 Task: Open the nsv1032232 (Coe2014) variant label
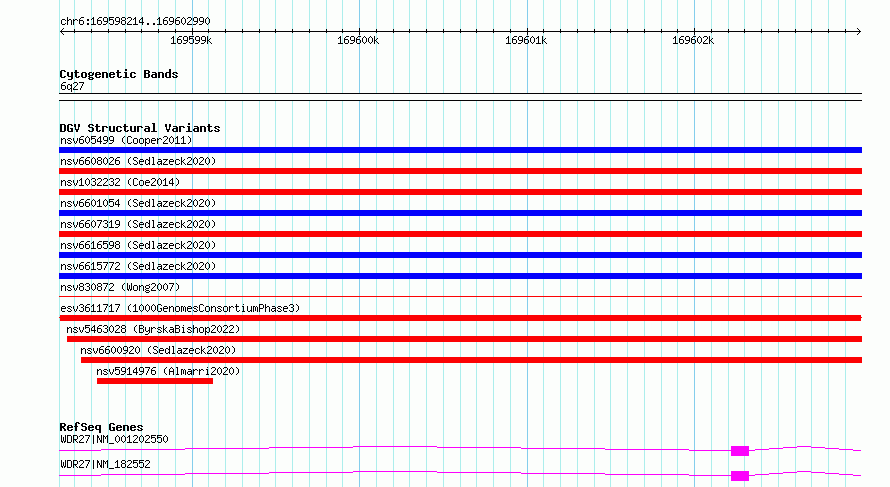[x=120, y=182]
